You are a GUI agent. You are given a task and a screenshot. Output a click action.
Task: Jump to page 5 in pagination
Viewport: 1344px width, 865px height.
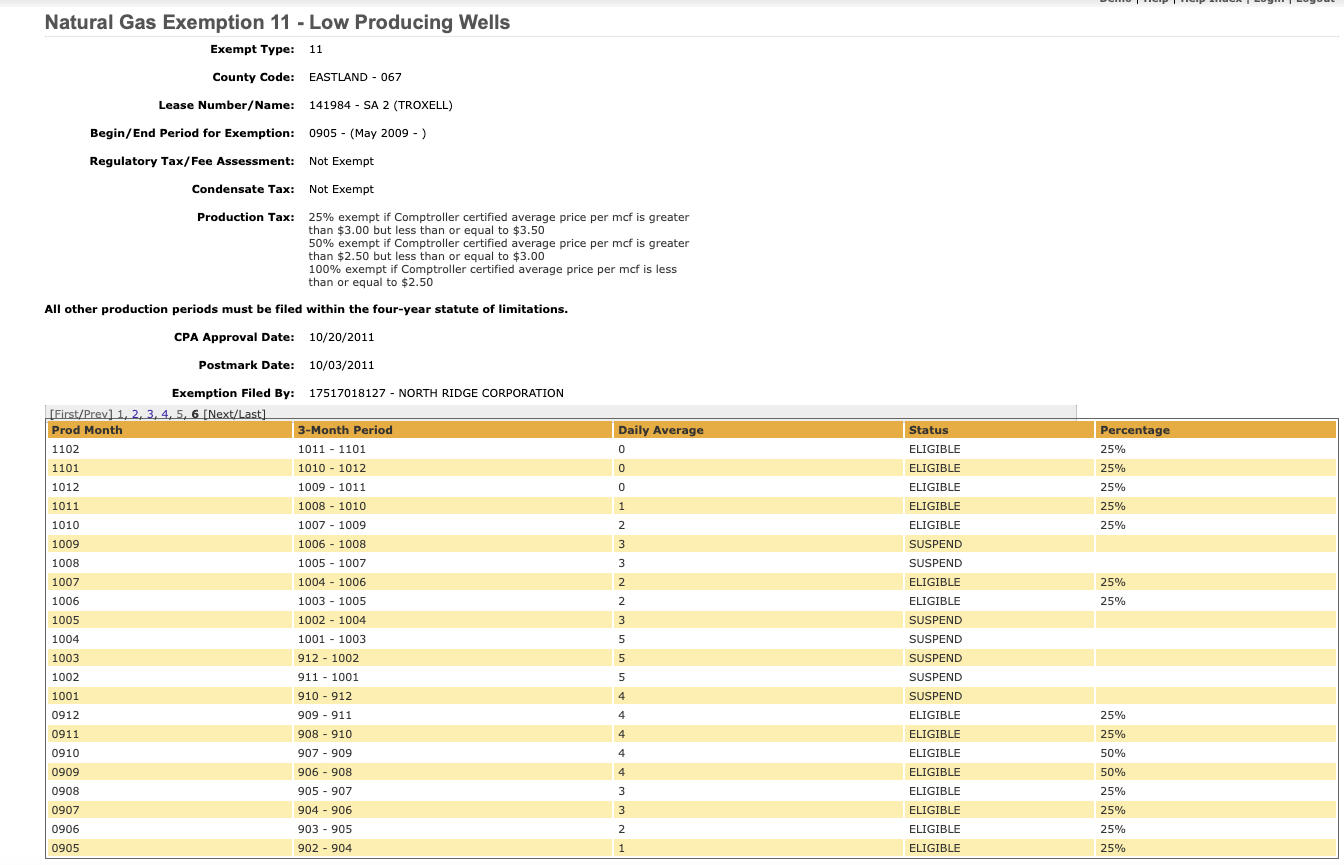(x=180, y=414)
